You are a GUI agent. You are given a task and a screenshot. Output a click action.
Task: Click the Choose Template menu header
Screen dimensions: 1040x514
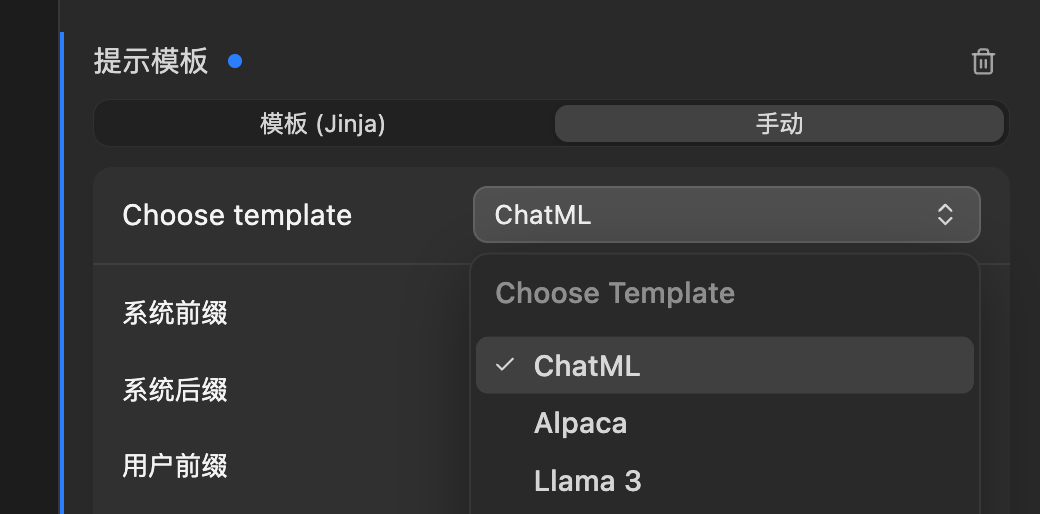pos(615,293)
